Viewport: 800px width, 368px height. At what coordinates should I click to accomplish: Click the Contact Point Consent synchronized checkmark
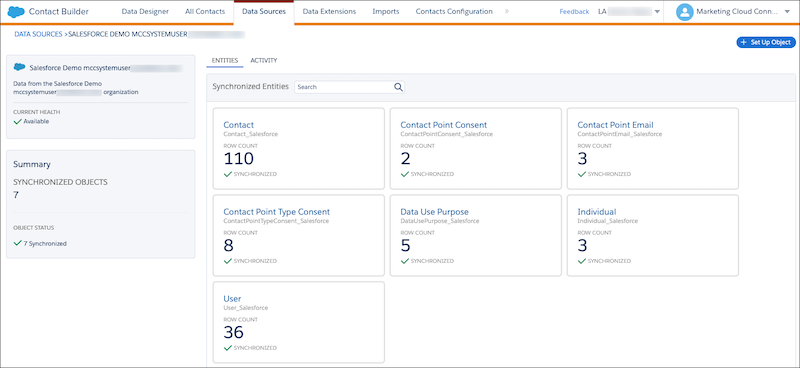pos(405,174)
